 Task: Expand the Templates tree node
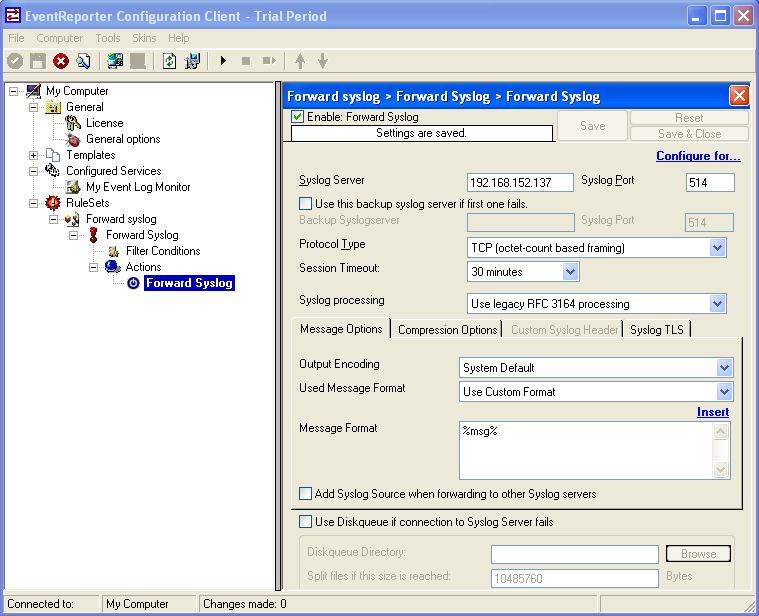(33, 155)
